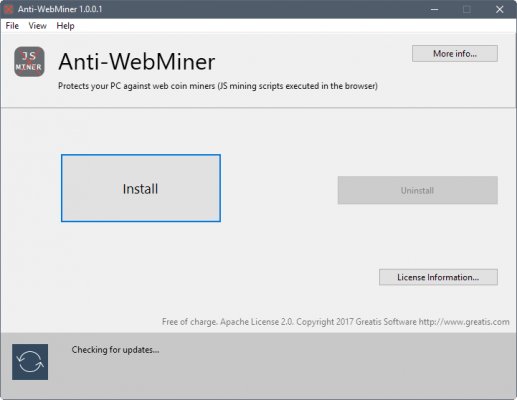Click the JS Miner application logo
The image size is (517, 400).
[29, 62]
